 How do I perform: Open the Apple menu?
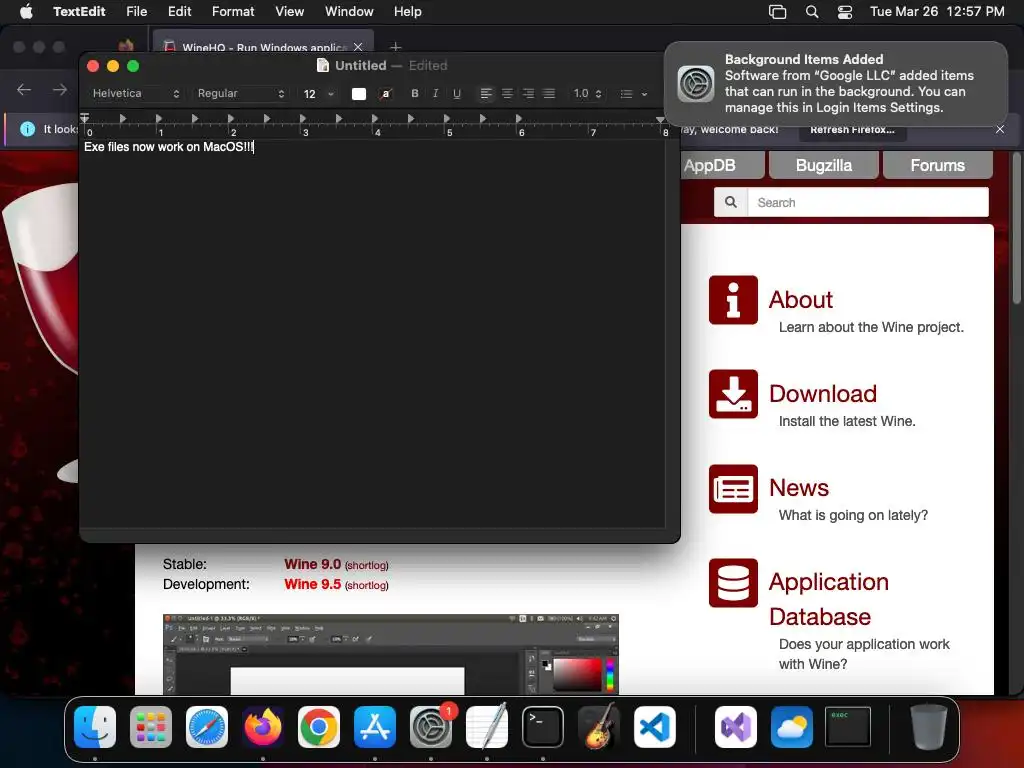click(26, 11)
